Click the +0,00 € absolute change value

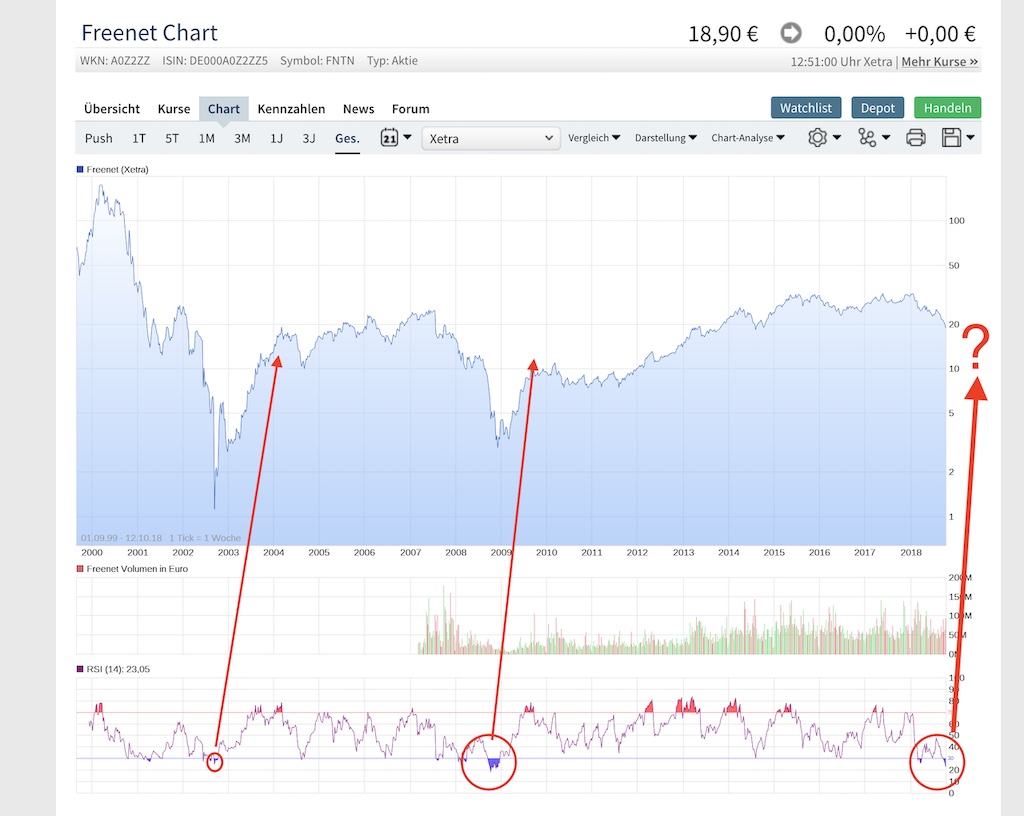pos(940,34)
